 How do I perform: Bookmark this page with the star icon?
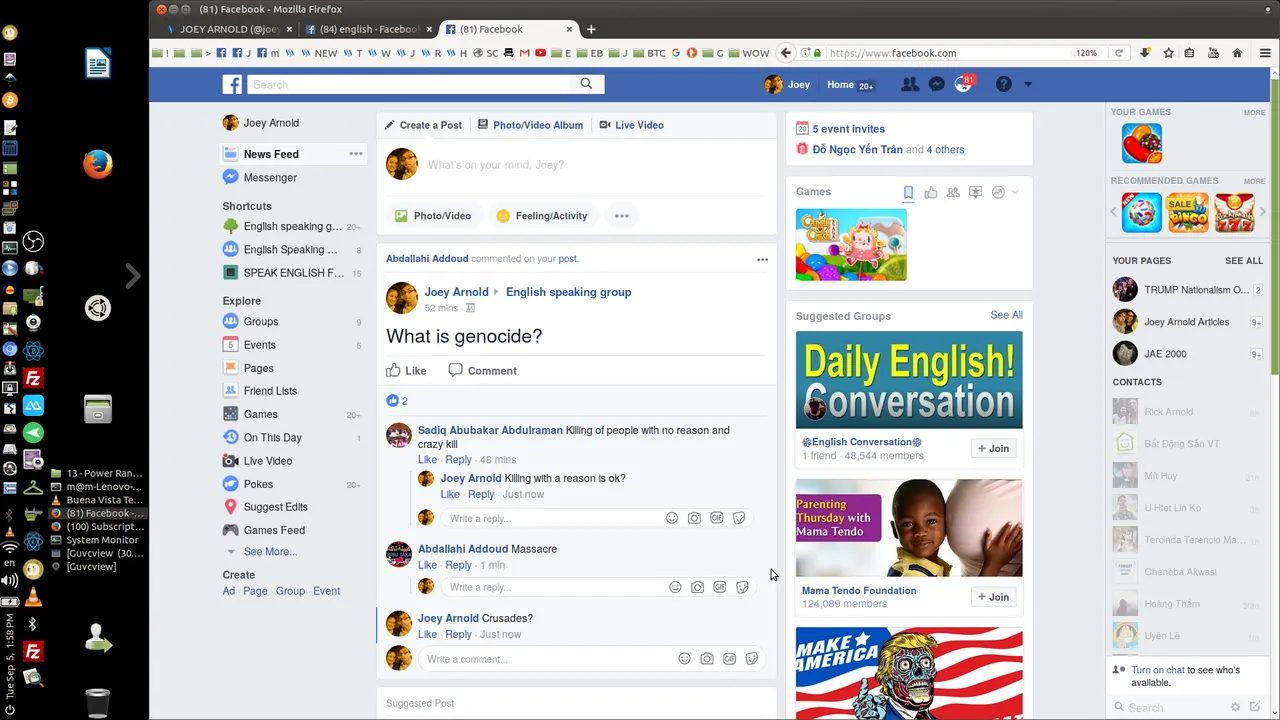click(1168, 53)
